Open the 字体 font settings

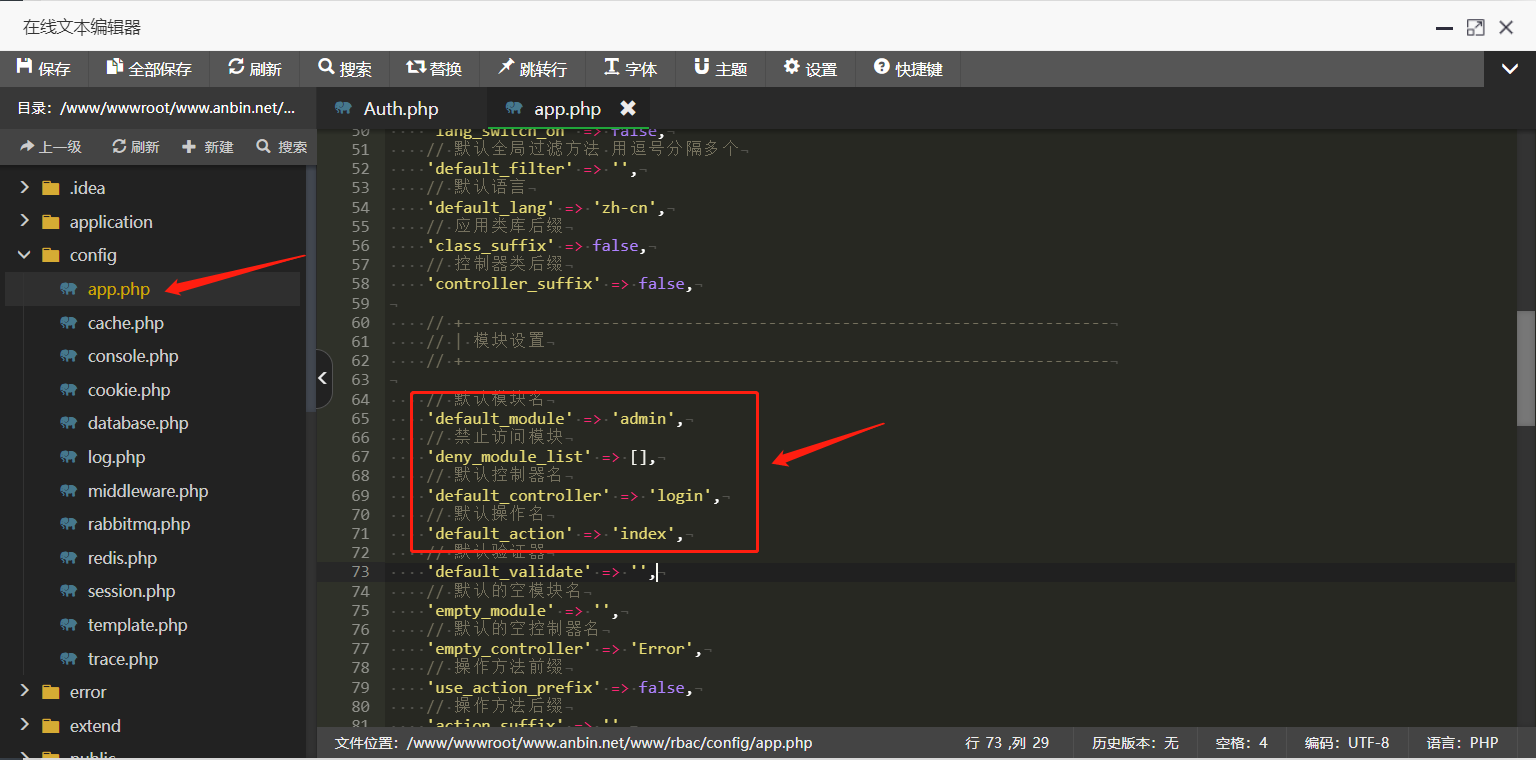(x=631, y=69)
